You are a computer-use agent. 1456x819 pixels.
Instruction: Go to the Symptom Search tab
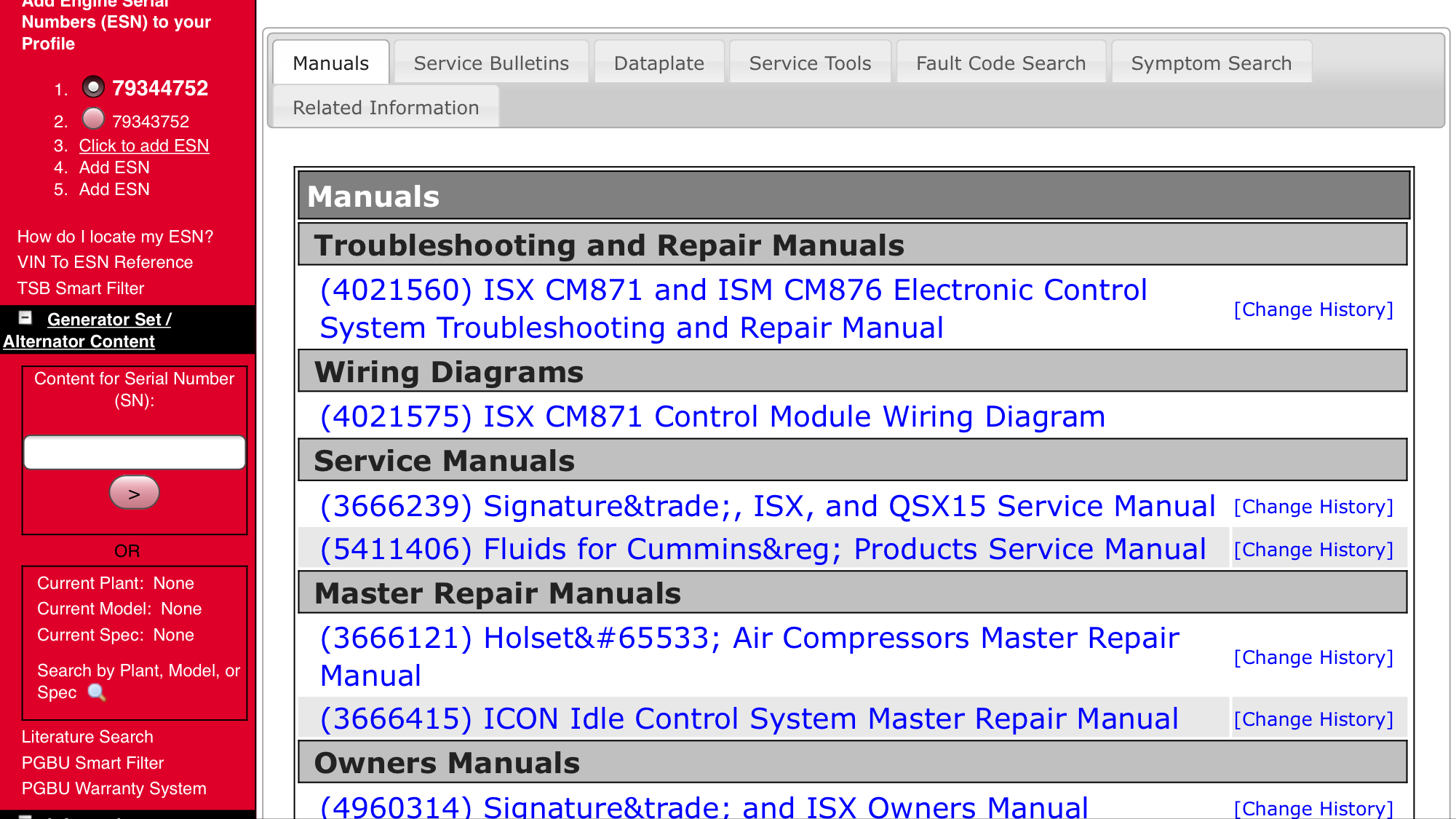click(1211, 63)
